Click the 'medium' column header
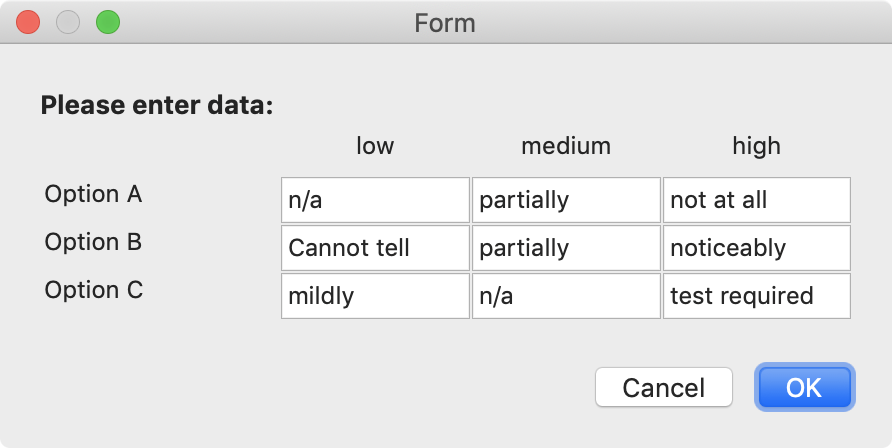Viewport: 892px width, 448px height. [566, 146]
